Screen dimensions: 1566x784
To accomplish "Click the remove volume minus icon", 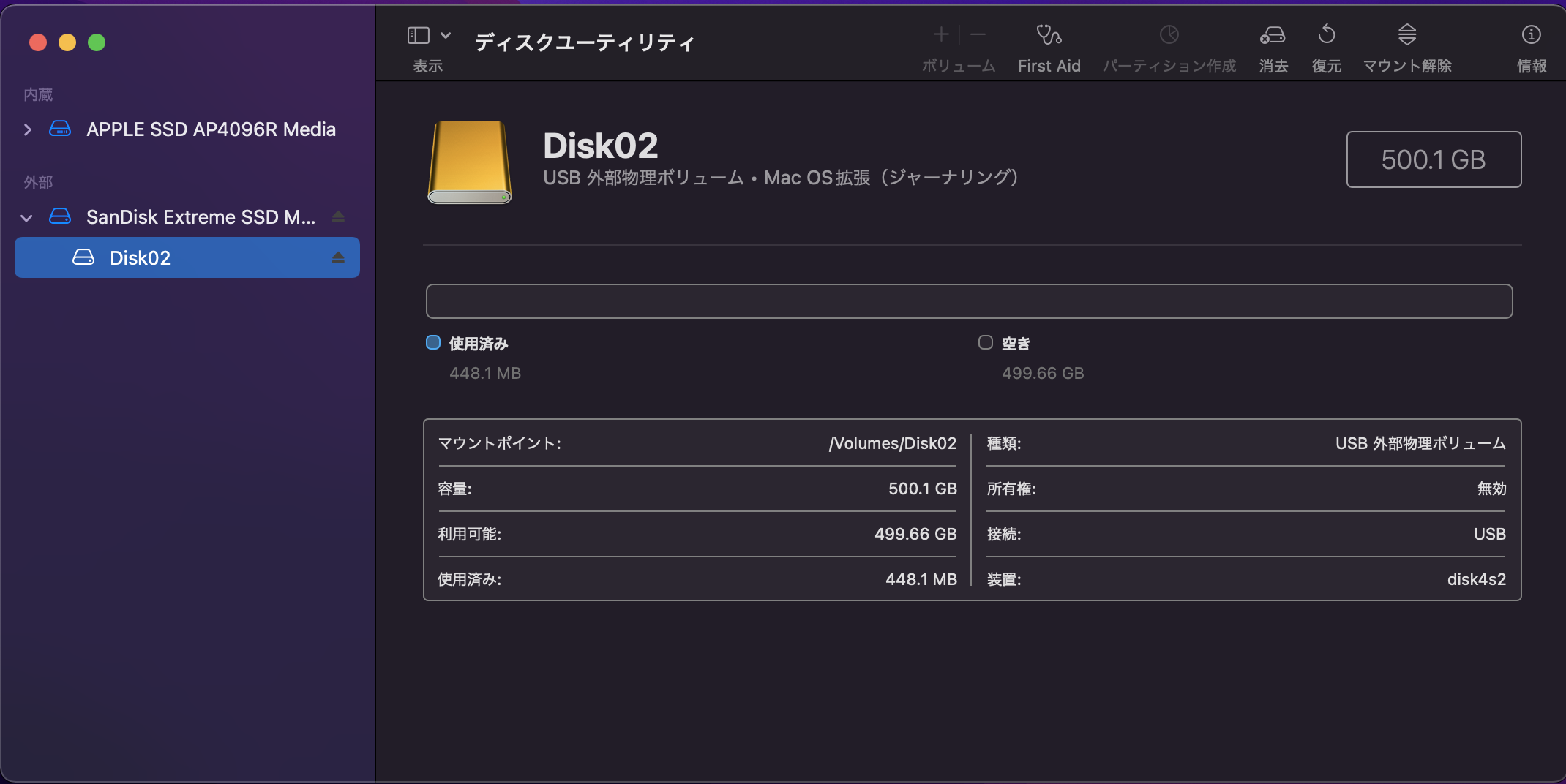I will point(978,35).
